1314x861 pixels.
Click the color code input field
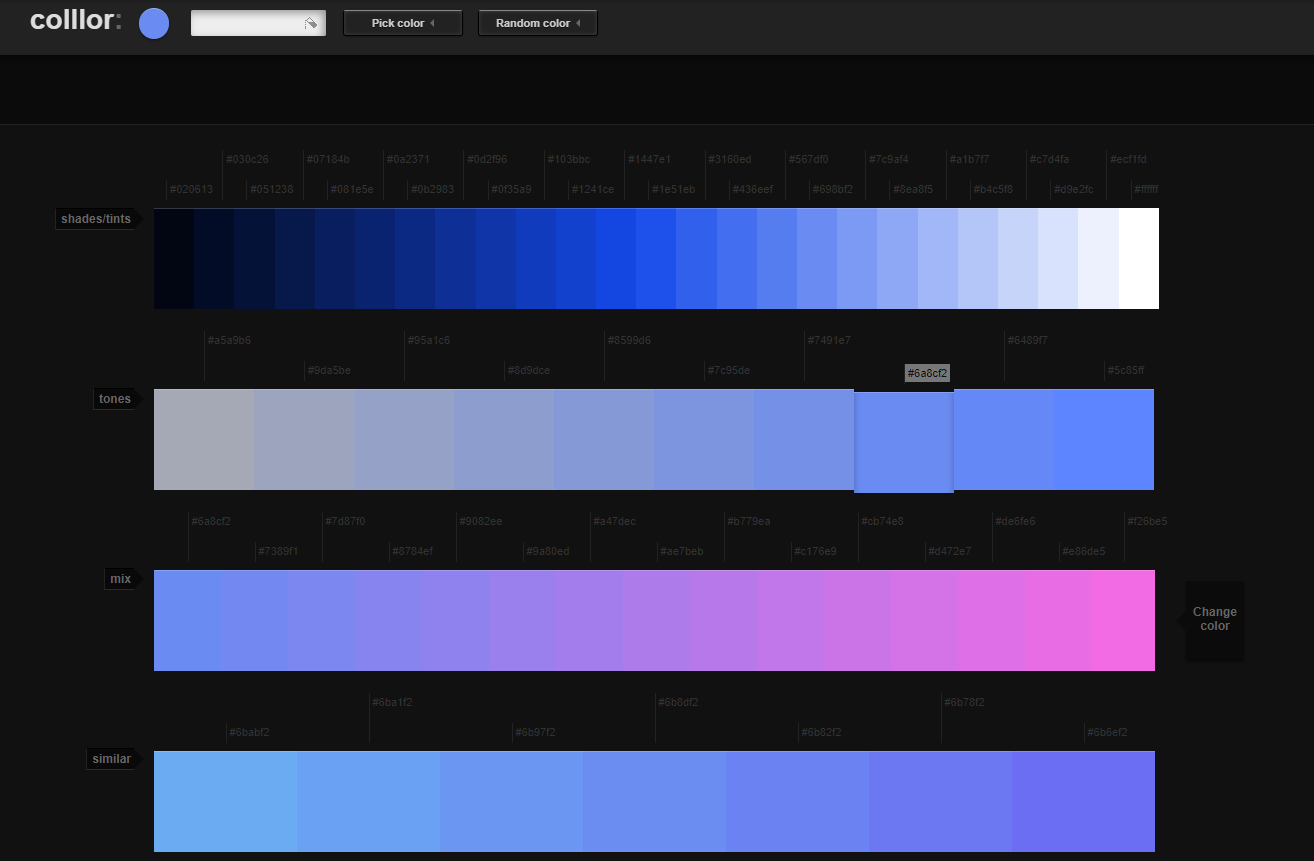tap(246, 23)
